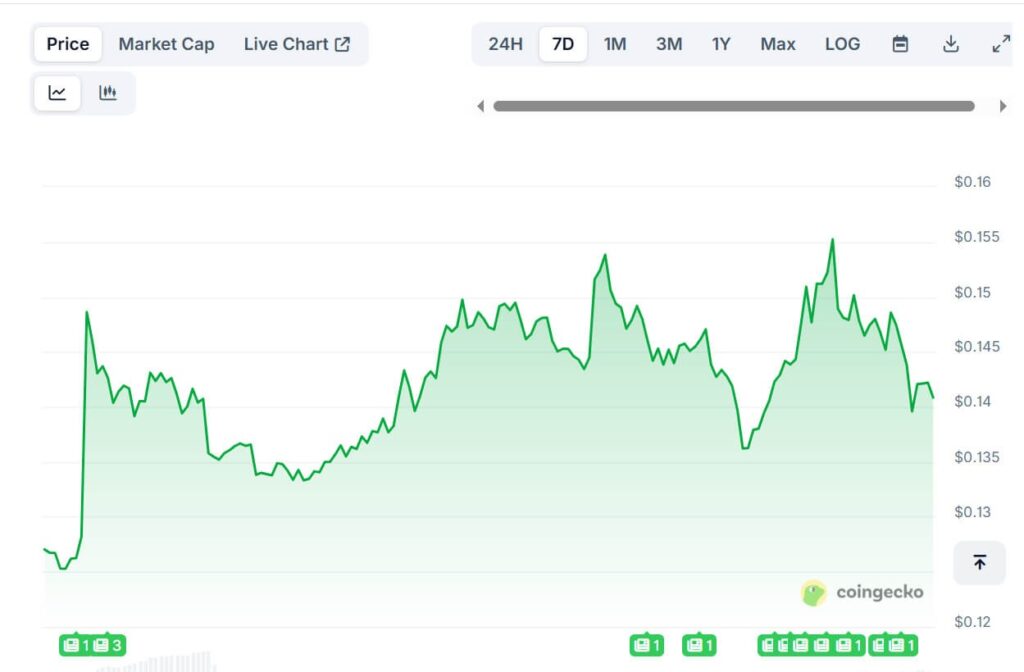
Task: Expand chart to fullscreen
Action: (x=1000, y=44)
